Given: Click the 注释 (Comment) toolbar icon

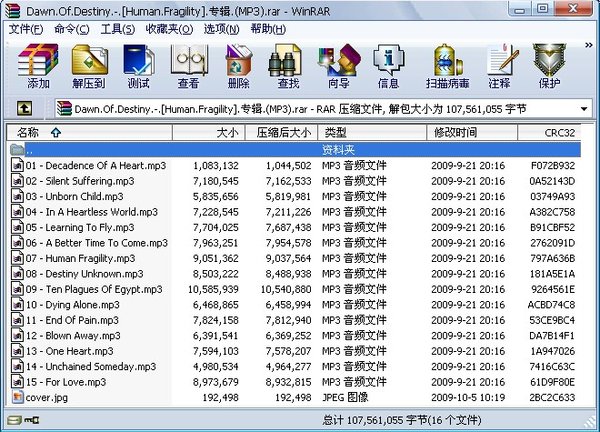Looking at the screenshot, I should [501, 60].
